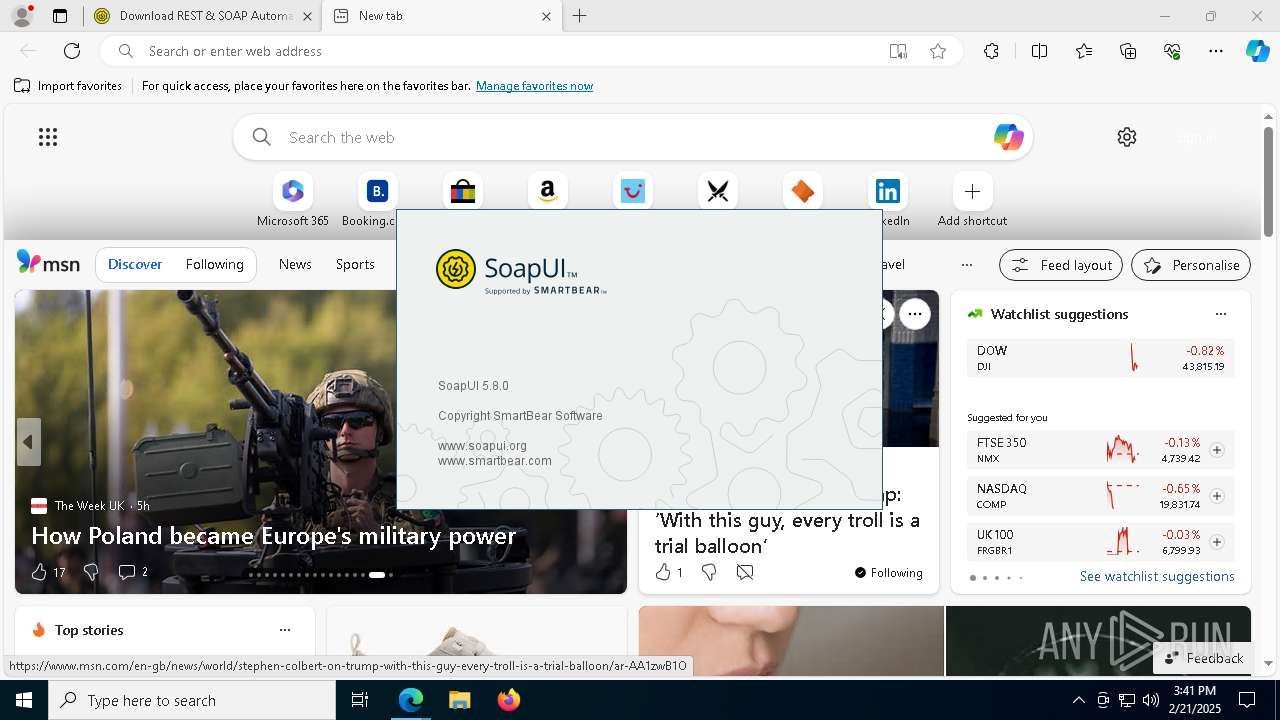Go to previous carousel story

(28, 442)
